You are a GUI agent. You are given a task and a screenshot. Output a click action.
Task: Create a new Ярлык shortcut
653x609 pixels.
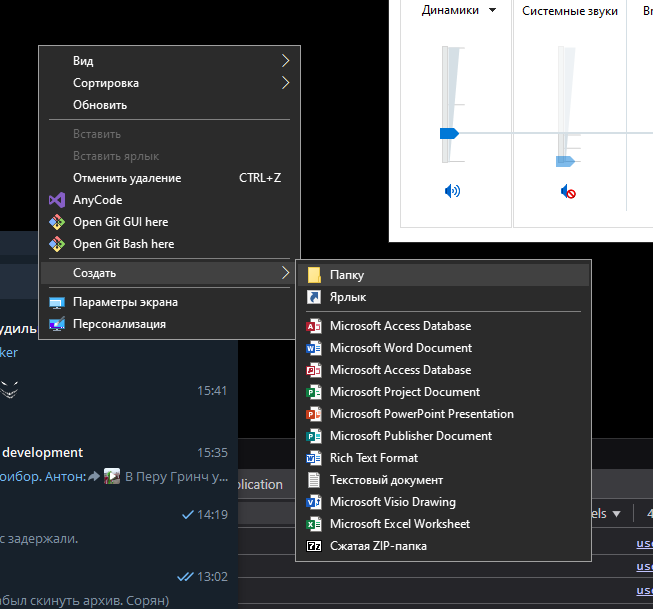444,297
